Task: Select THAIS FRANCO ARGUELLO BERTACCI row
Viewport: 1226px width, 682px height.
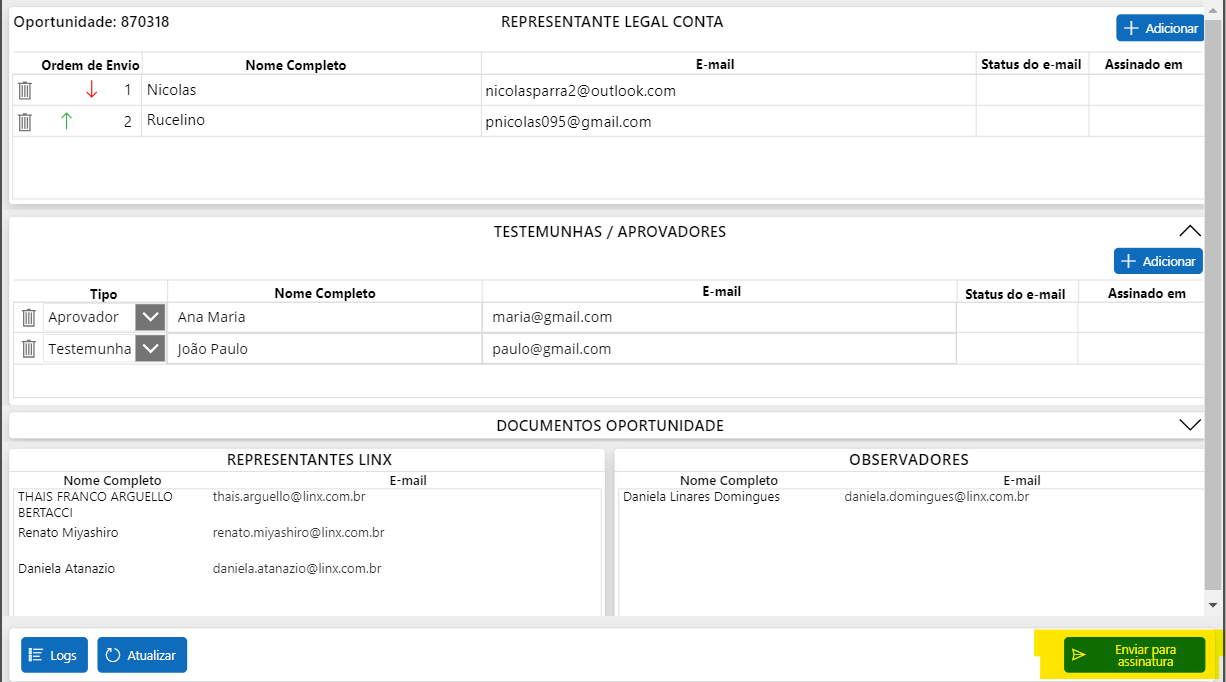Action: 309,504
